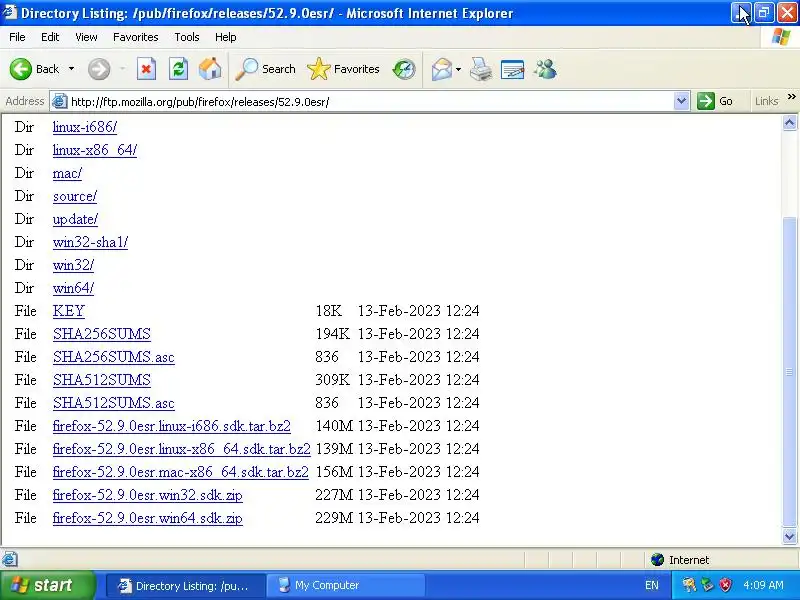Download firefox-52.9.0esr.win32.sdk.zip
Screen dimensions: 800x600
tap(147, 494)
